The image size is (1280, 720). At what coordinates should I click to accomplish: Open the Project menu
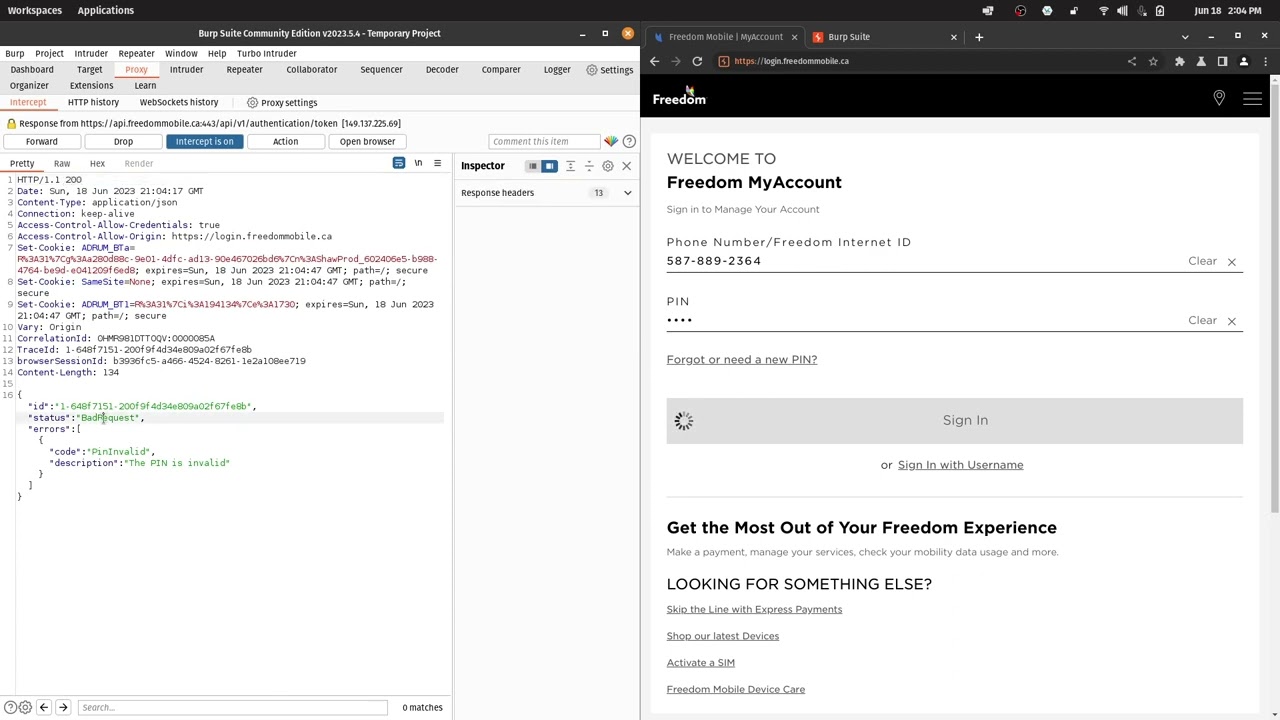(x=49, y=53)
